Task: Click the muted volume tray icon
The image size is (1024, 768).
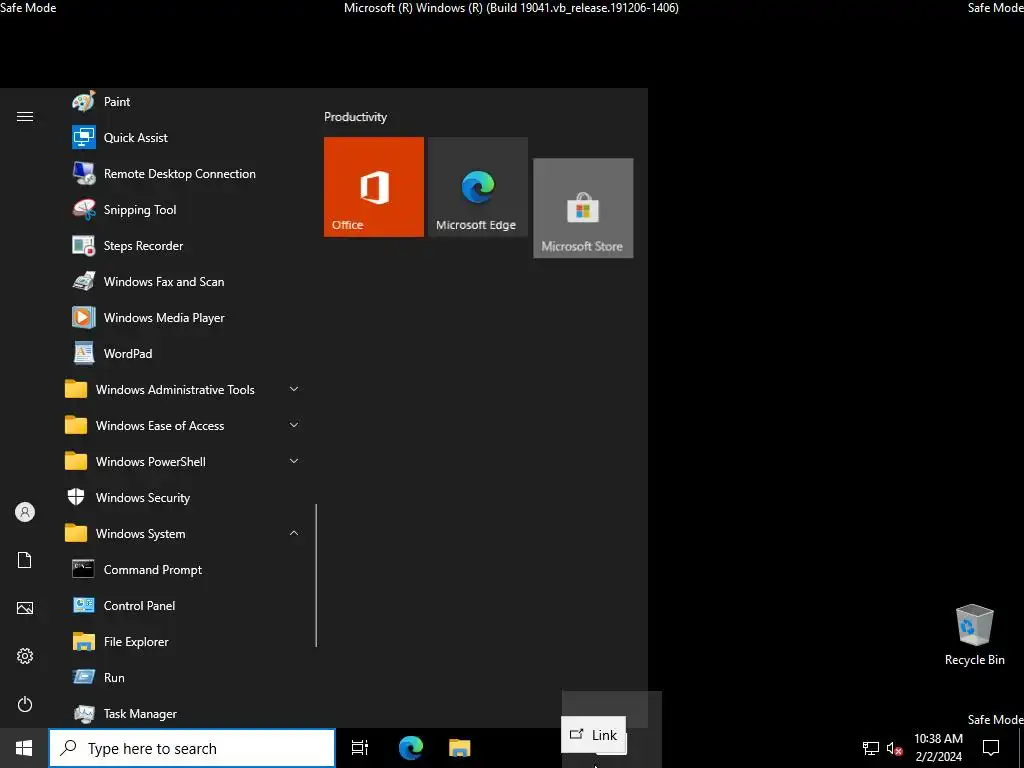Action: point(894,748)
